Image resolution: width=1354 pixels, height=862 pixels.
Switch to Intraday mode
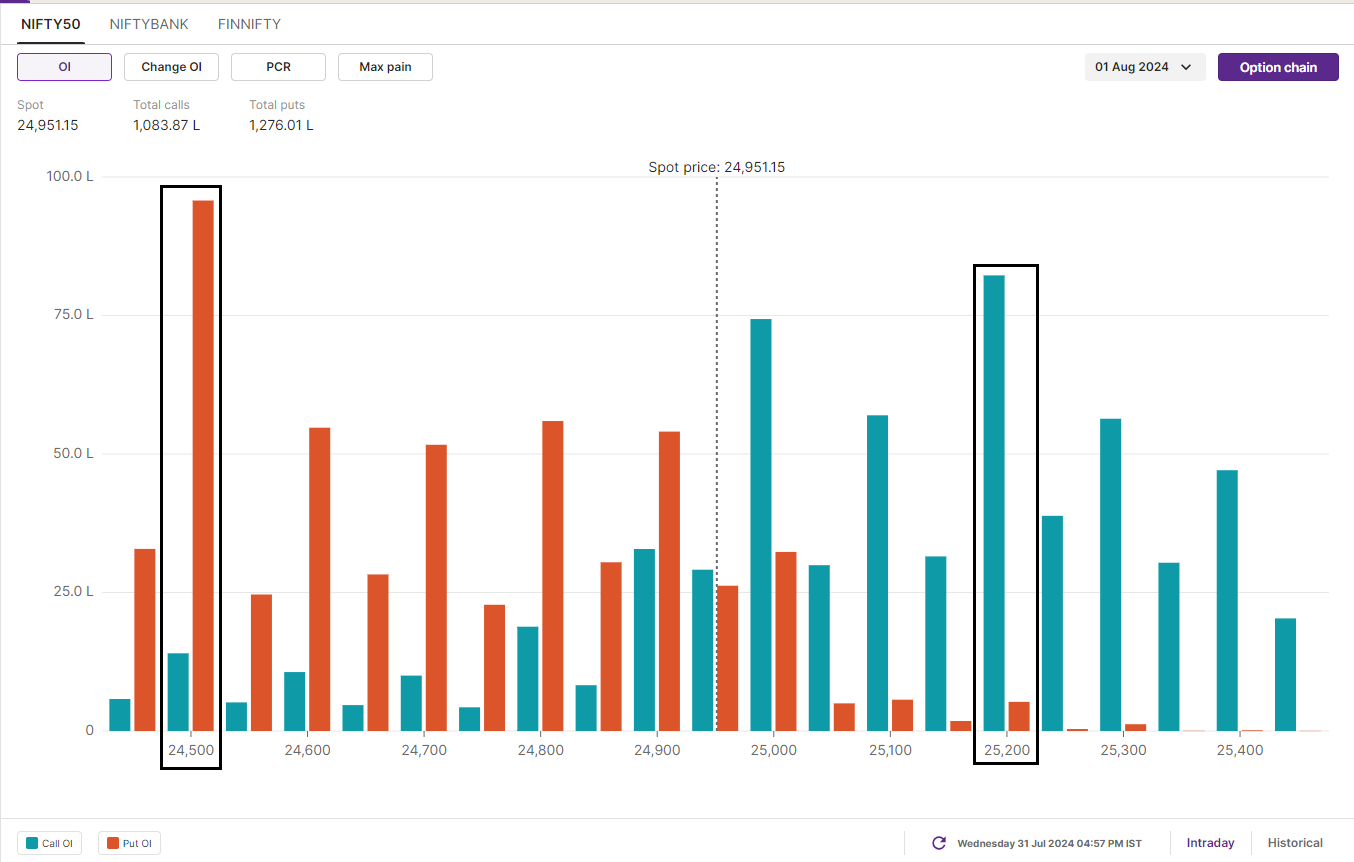1210,843
